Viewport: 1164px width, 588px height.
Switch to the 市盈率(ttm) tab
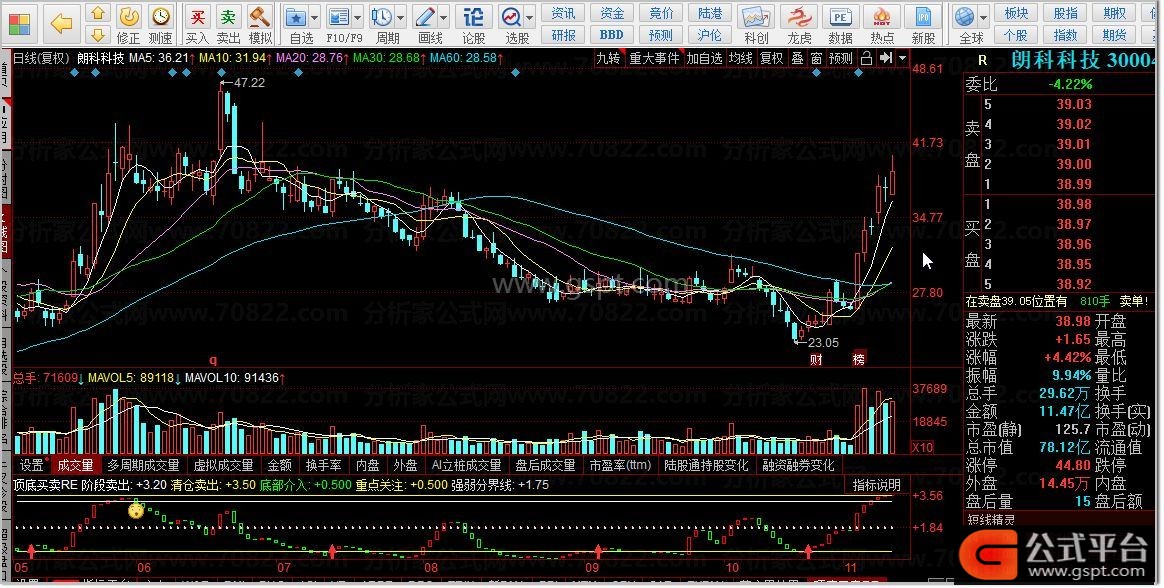(620, 466)
